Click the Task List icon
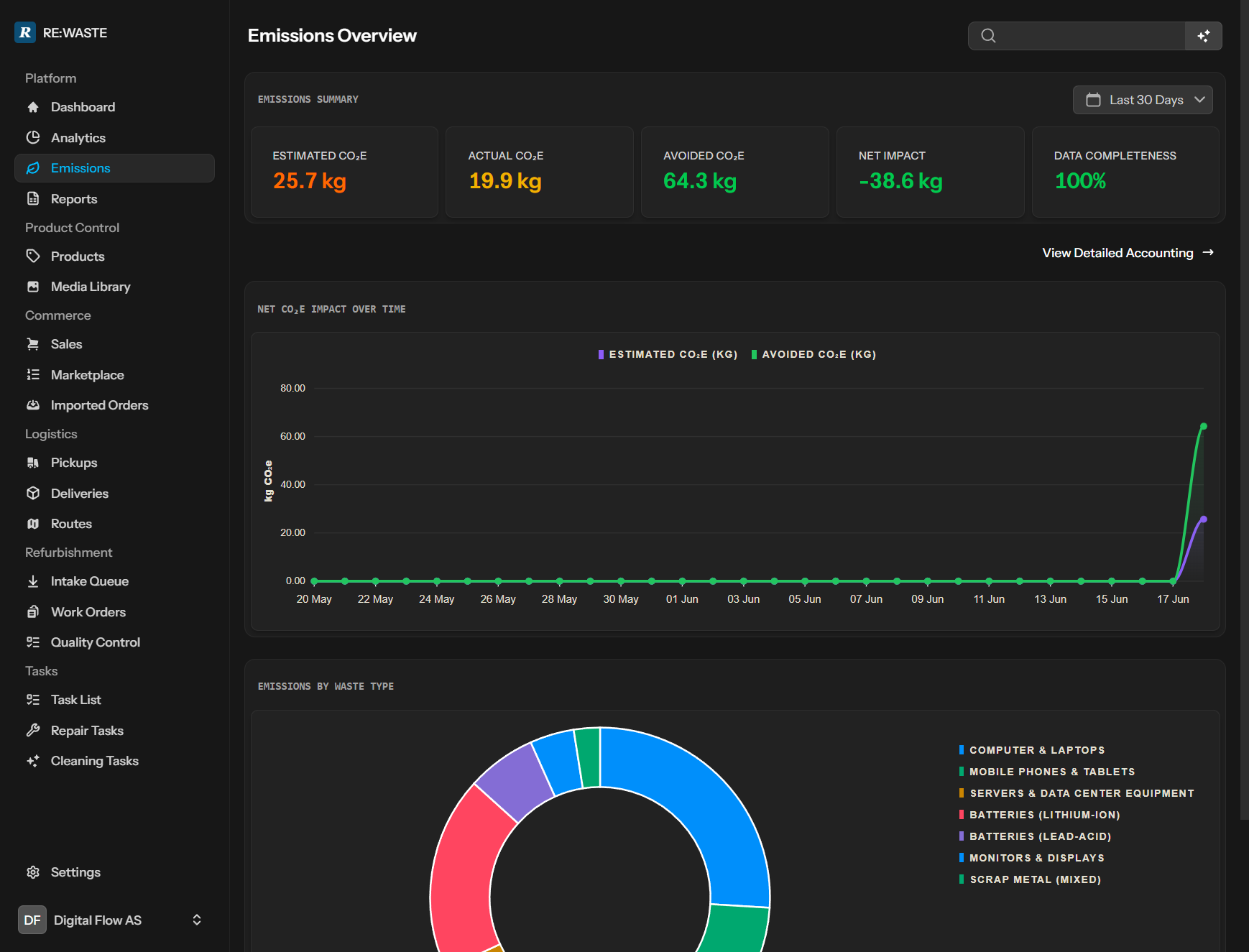Screen dimensions: 1249x952 [33, 700]
